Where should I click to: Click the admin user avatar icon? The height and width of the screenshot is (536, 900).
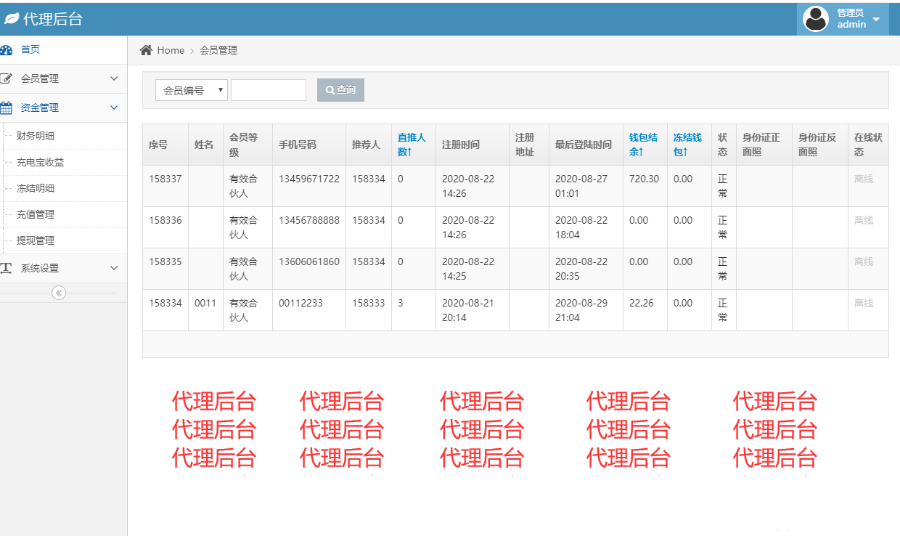[816, 19]
